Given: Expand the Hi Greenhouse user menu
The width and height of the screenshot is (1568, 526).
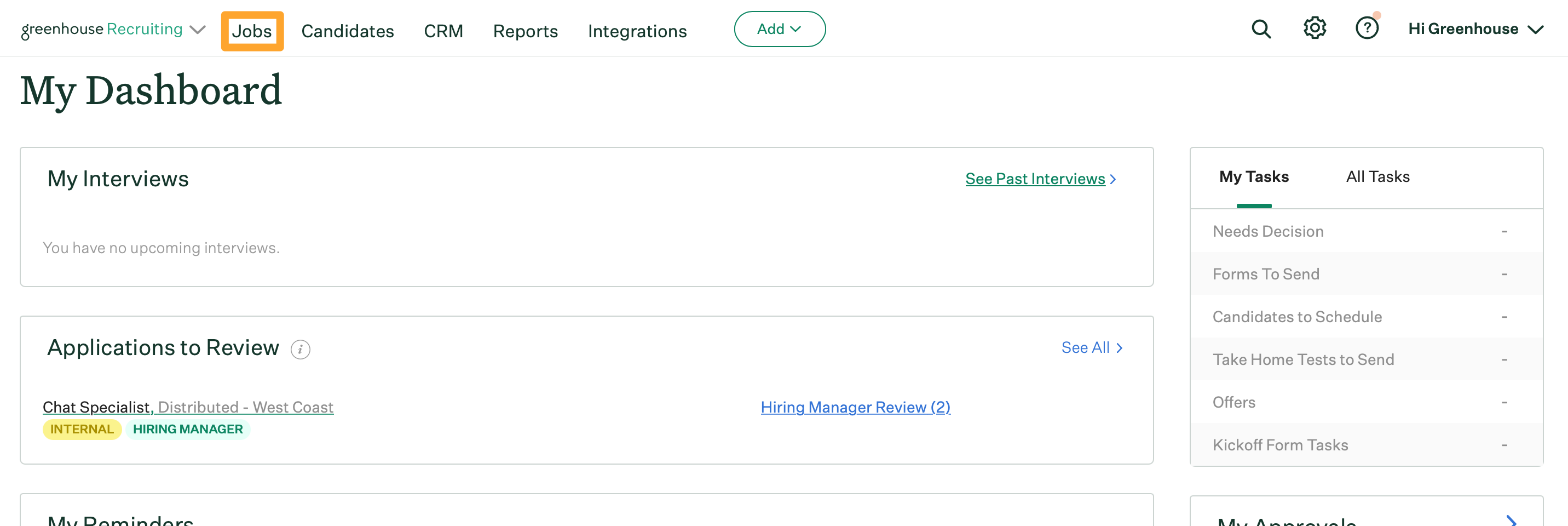Looking at the screenshot, I should [1475, 29].
